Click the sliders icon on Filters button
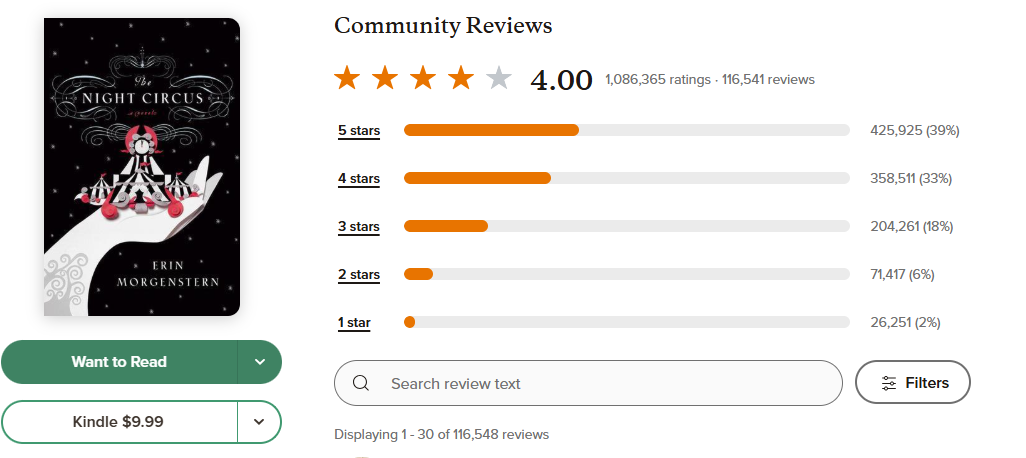The width and height of the screenshot is (1026, 458). 889,383
